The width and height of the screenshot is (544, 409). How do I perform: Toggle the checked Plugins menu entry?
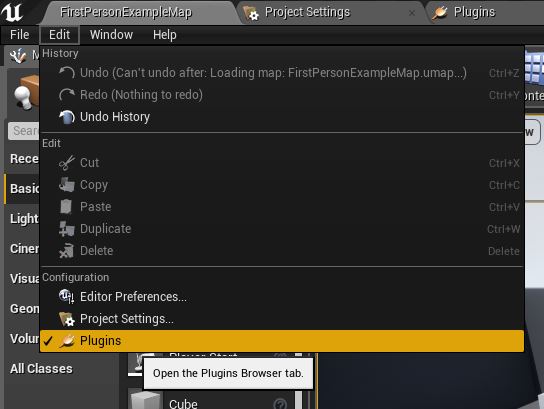[282, 341]
